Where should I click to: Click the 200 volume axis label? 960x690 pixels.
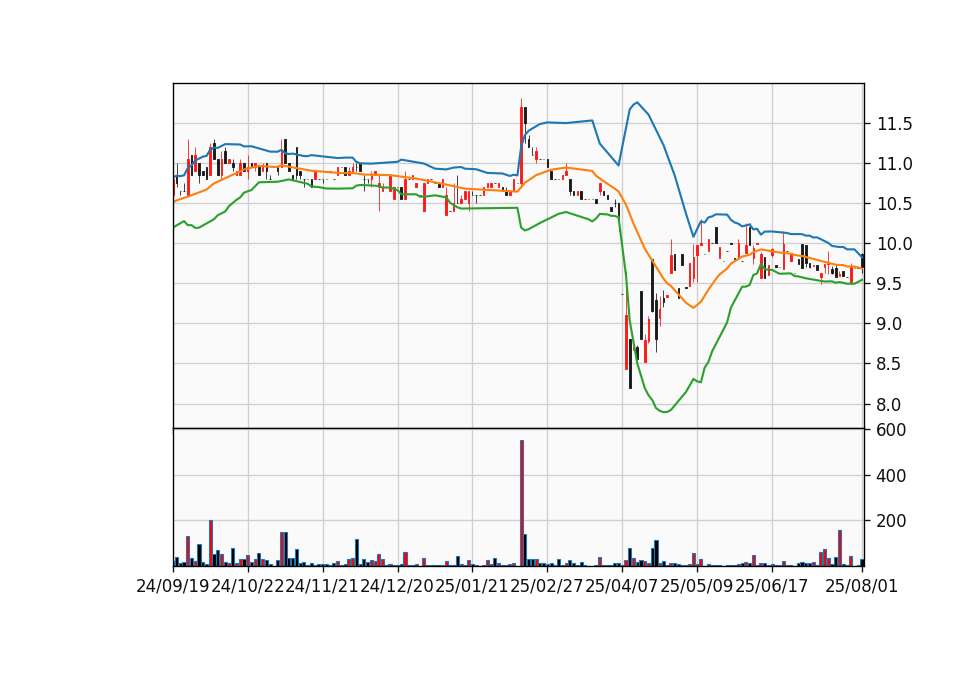891,521
